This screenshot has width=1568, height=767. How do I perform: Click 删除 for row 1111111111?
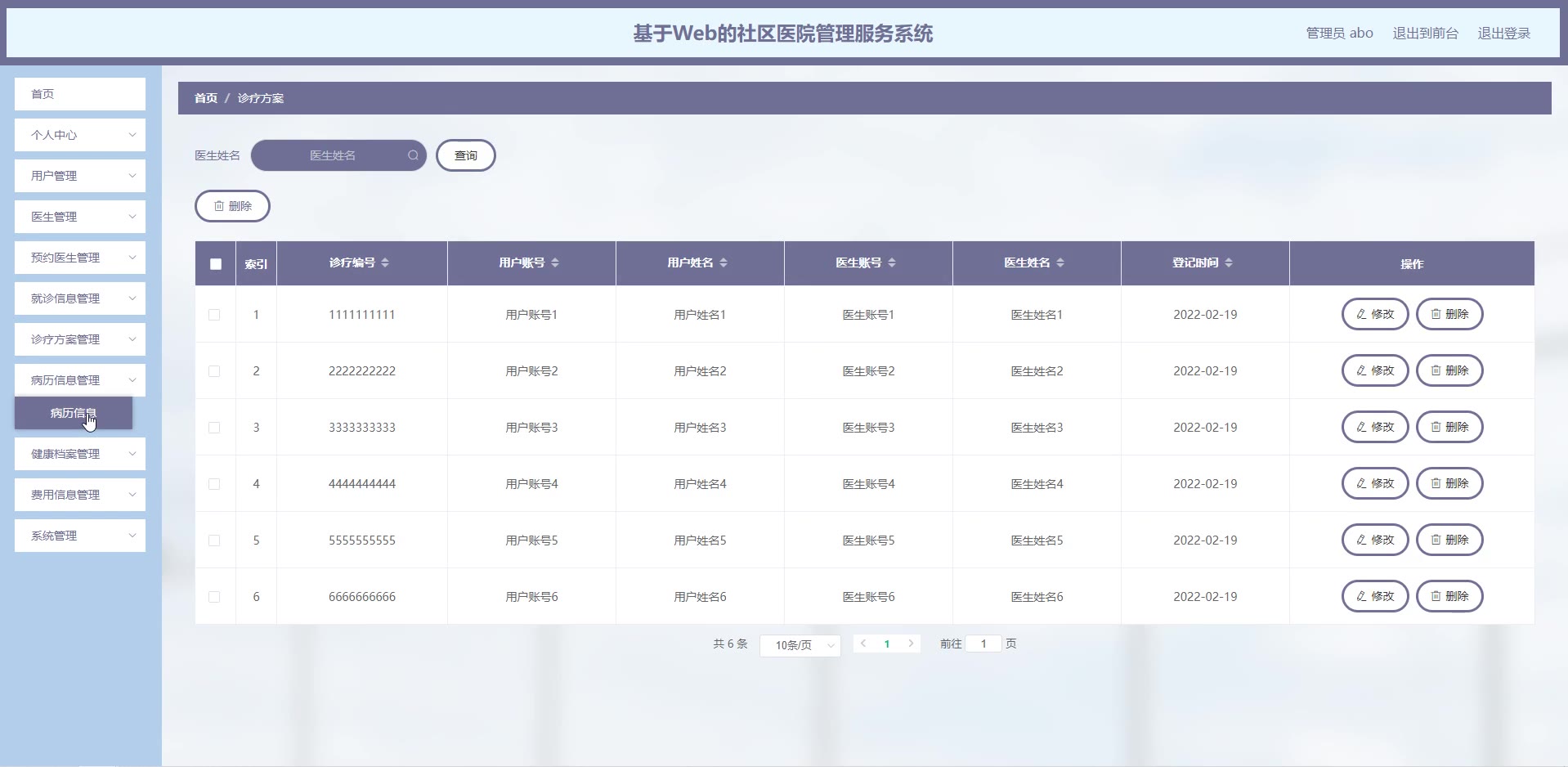pos(1449,314)
